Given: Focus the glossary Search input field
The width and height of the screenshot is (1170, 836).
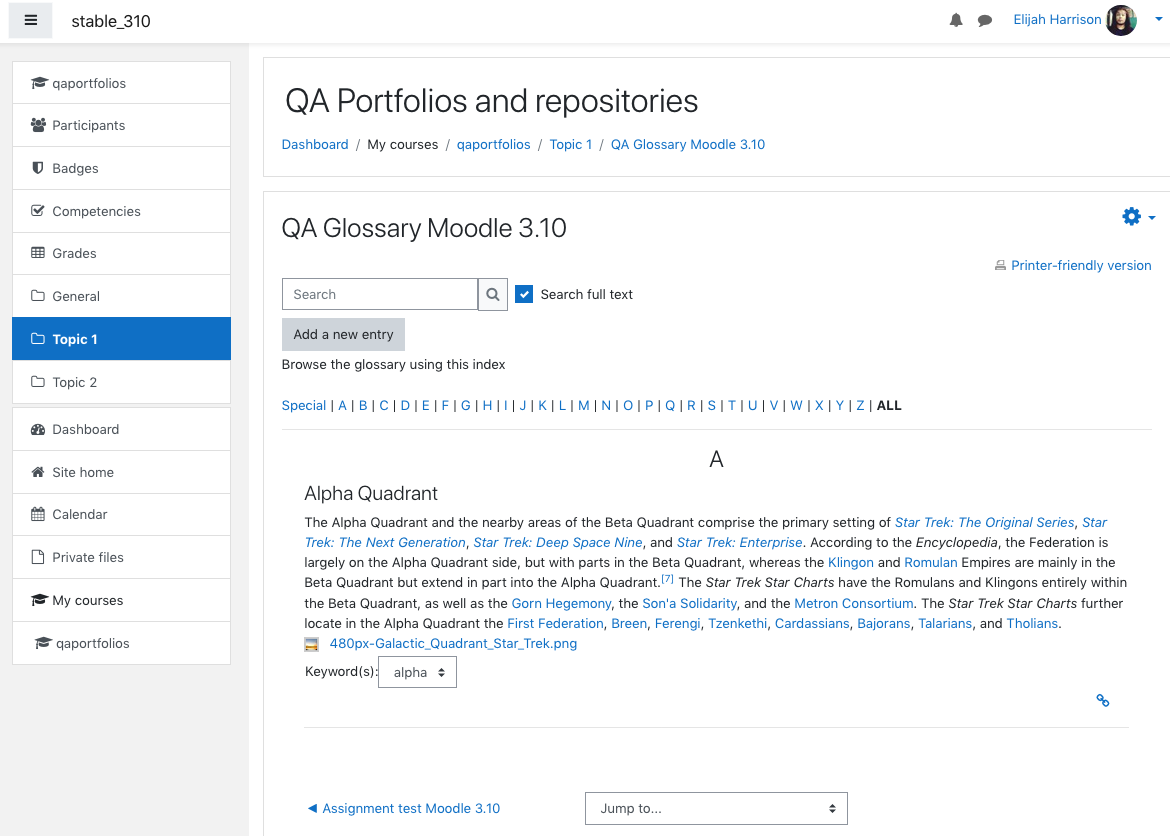Looking at the screenshot, I should [x=380, y=294].
